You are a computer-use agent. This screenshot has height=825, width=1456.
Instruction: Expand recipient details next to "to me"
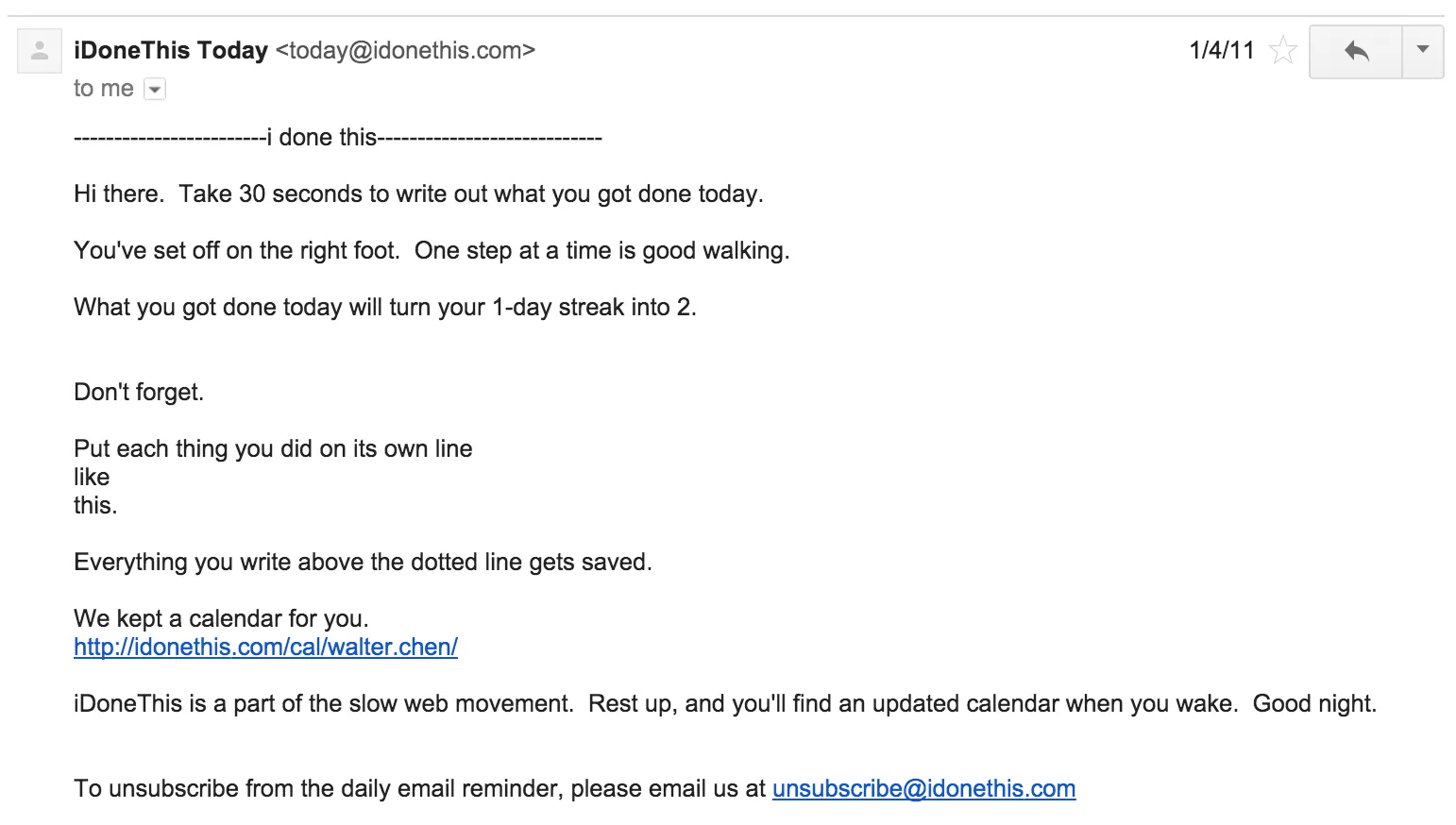155,90
